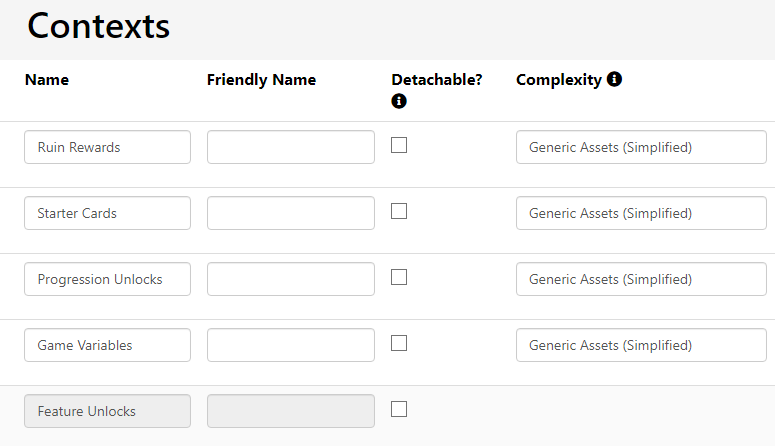Click the Feature Unlocks name field
This screenshot has height=446, width=775.
click(x=107, y=411)
